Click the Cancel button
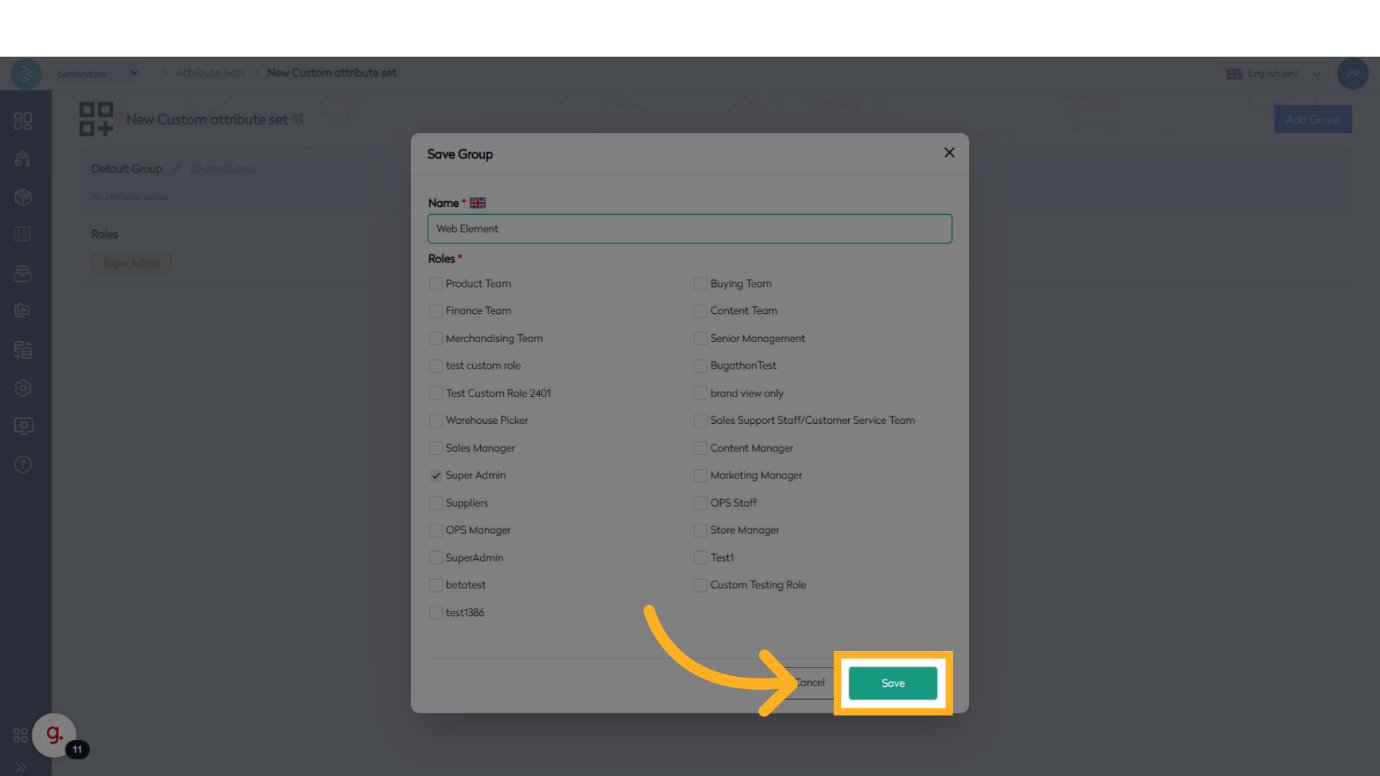 (x=809, y=684)
